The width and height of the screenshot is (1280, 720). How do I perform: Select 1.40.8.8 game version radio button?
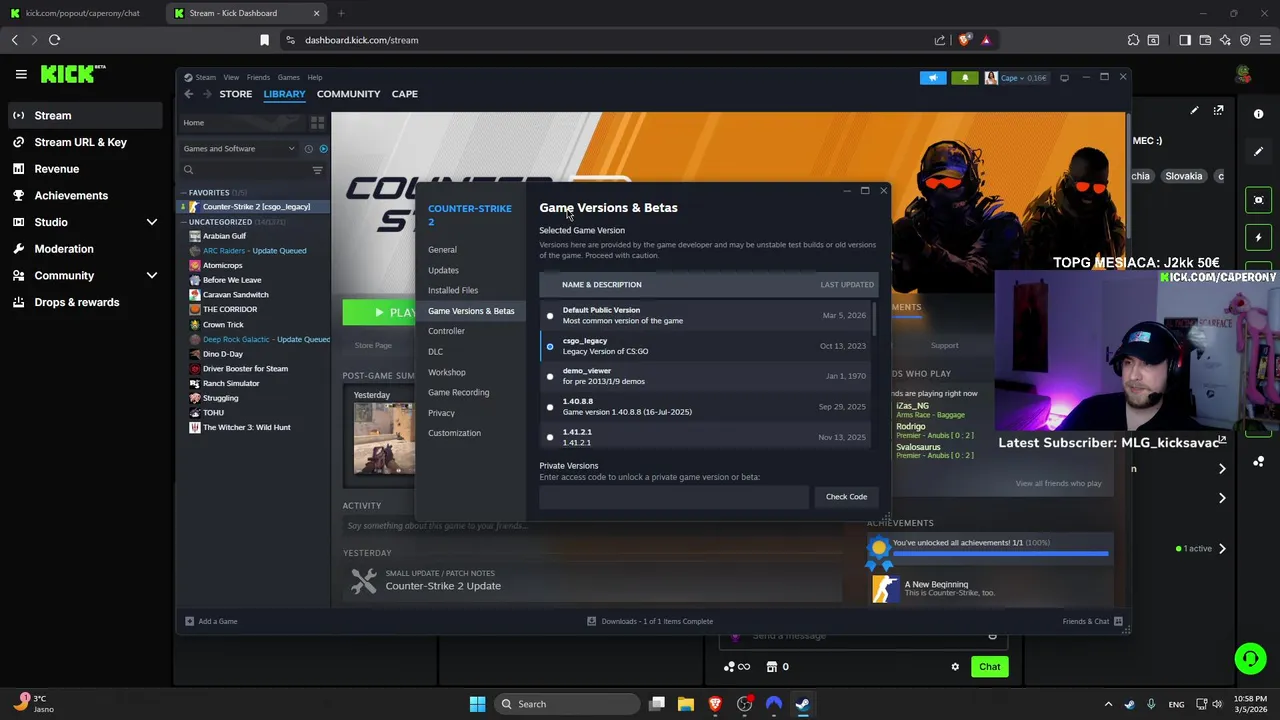pos(549,407)
